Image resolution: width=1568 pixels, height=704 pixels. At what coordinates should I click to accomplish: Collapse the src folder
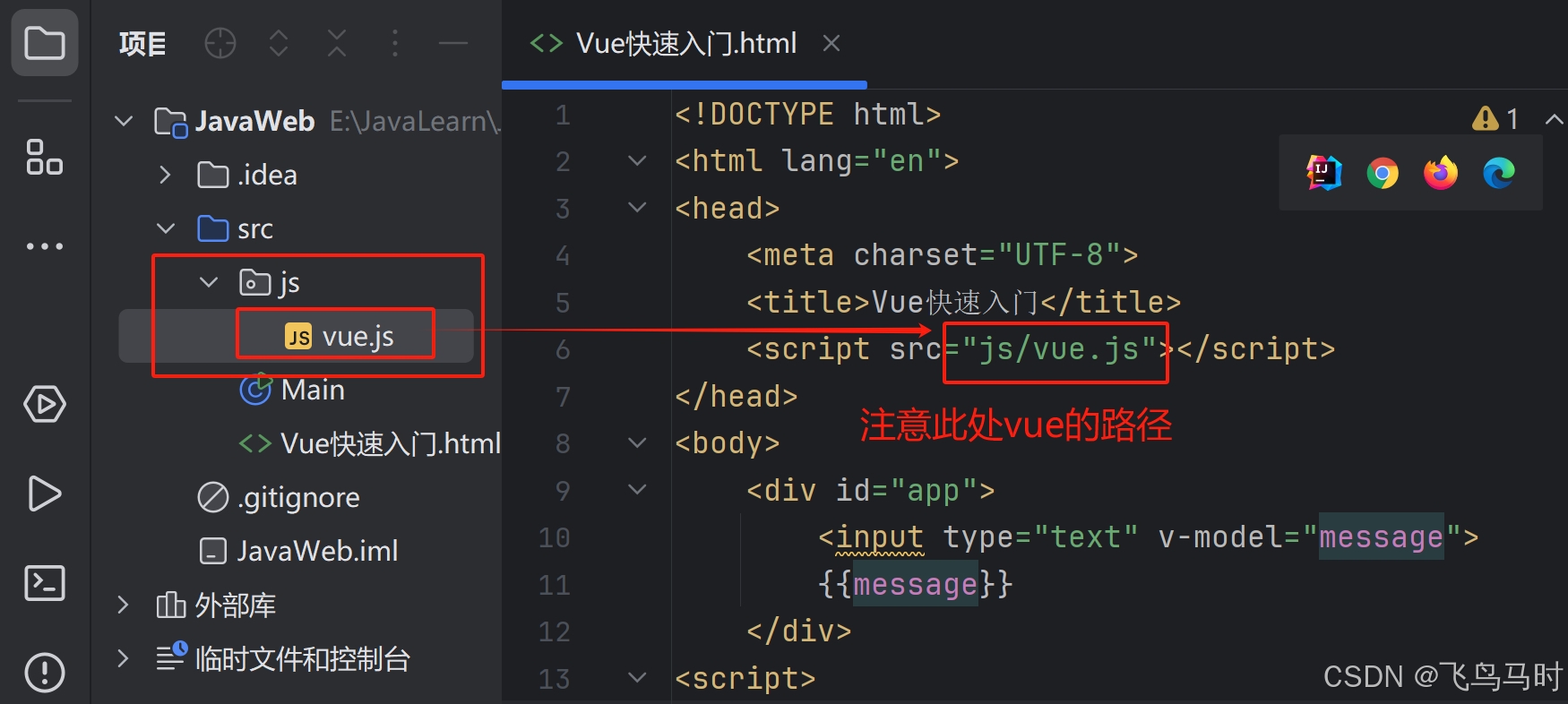tap(165, 228)
